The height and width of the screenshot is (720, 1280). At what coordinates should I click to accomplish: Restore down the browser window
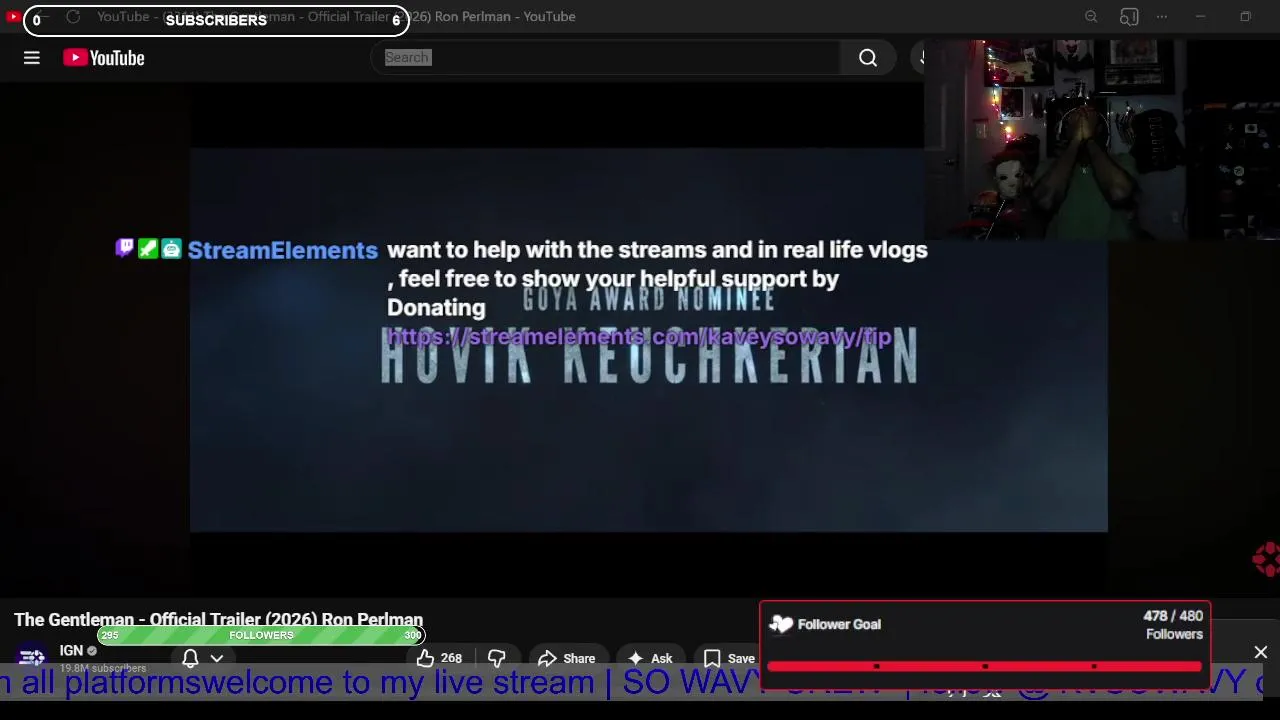(x=1245, y=17)
